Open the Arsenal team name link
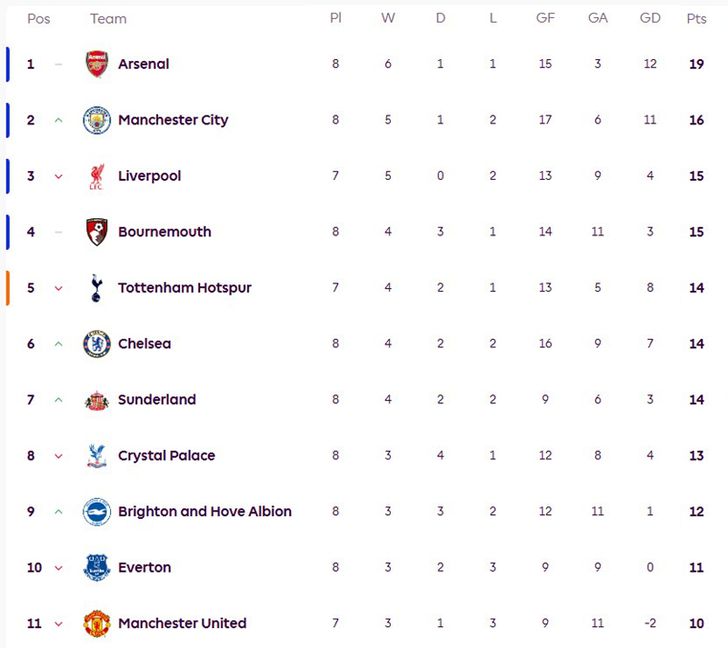 pos(143,64)
